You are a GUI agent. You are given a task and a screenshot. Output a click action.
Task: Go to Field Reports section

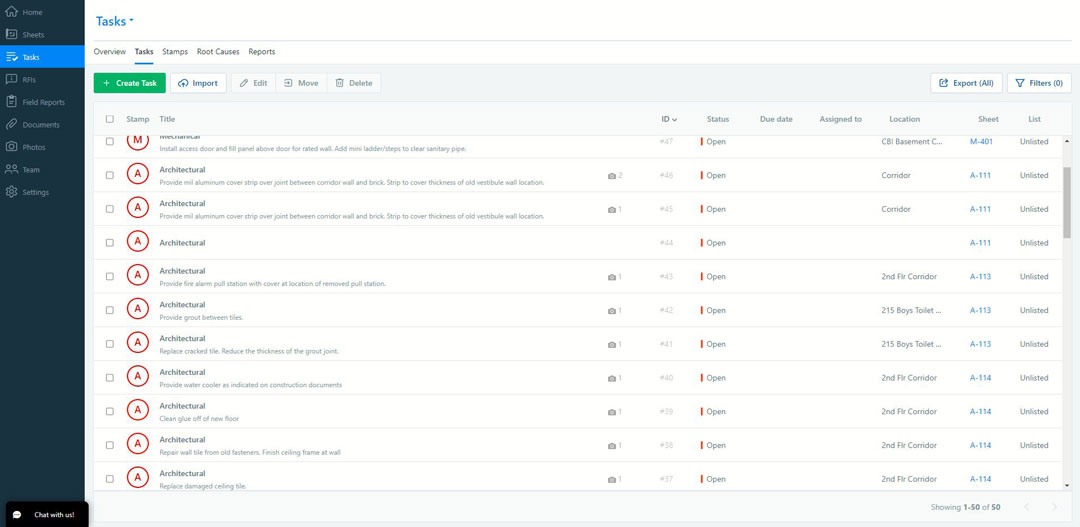(x=41, y=102)
